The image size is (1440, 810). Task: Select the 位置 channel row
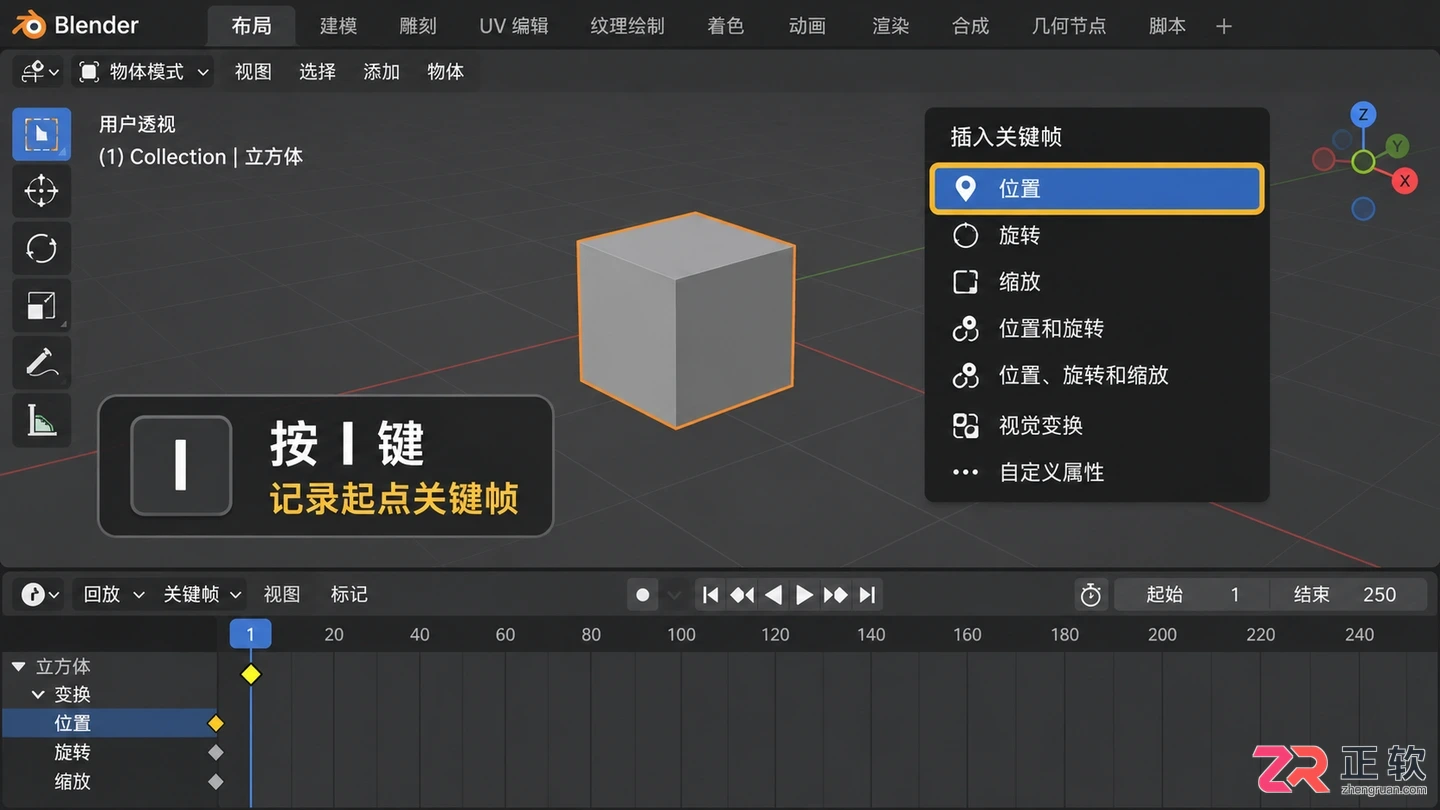coord(109,723)
